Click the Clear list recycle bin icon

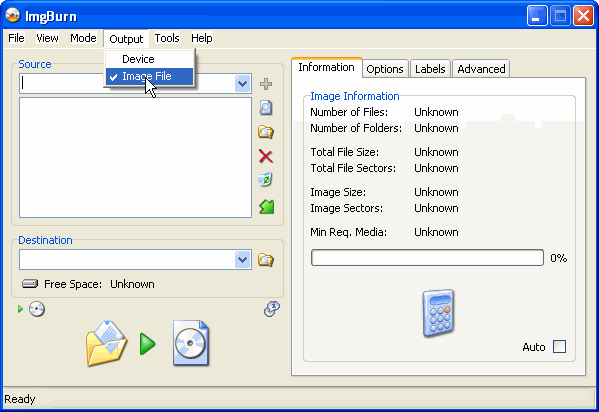point(266,180)
